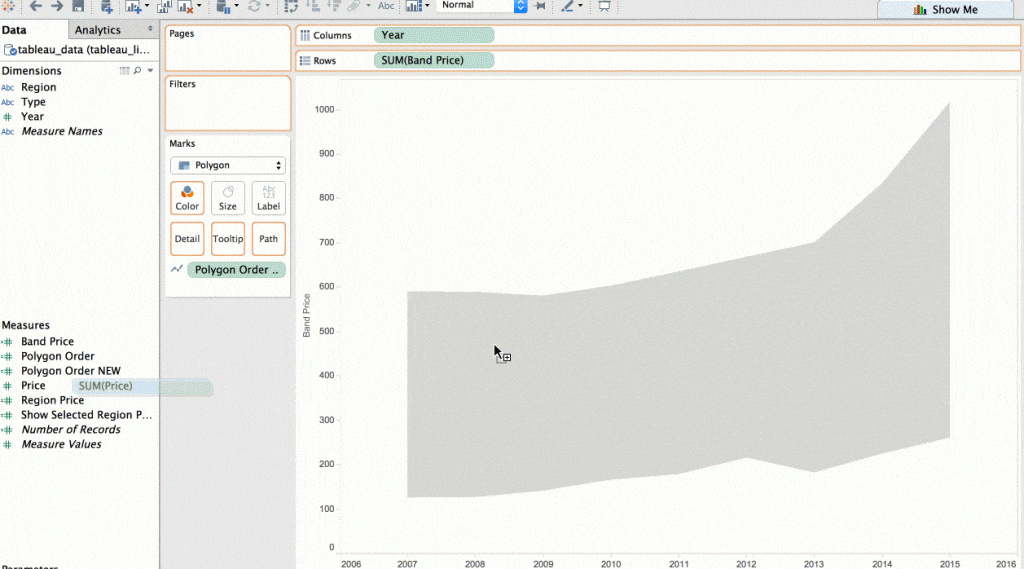
Task: Select the Number of Records measure
Action: (x=71, y=429)
